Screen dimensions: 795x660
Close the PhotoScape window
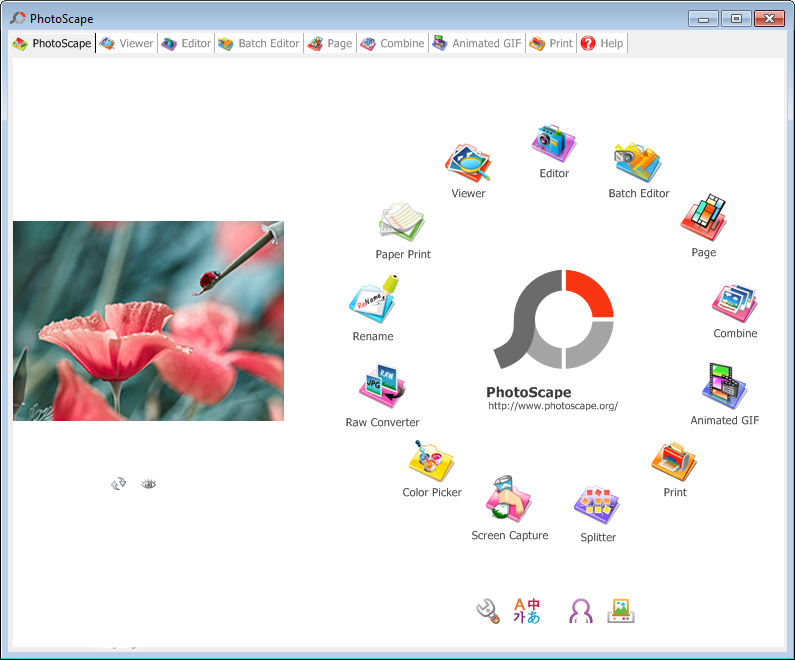coord(769,19)
